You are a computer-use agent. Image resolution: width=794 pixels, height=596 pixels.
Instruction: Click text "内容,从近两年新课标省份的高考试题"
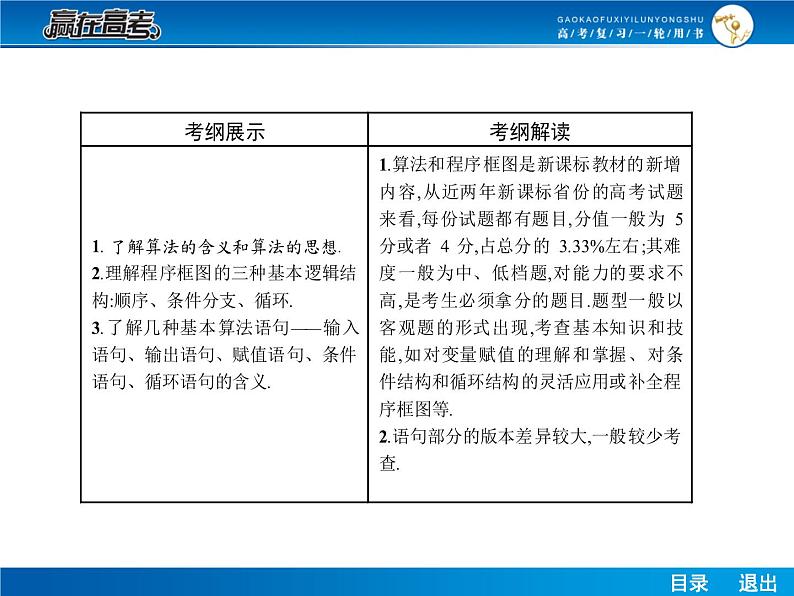pyautogui.click(x=531, y=192)
